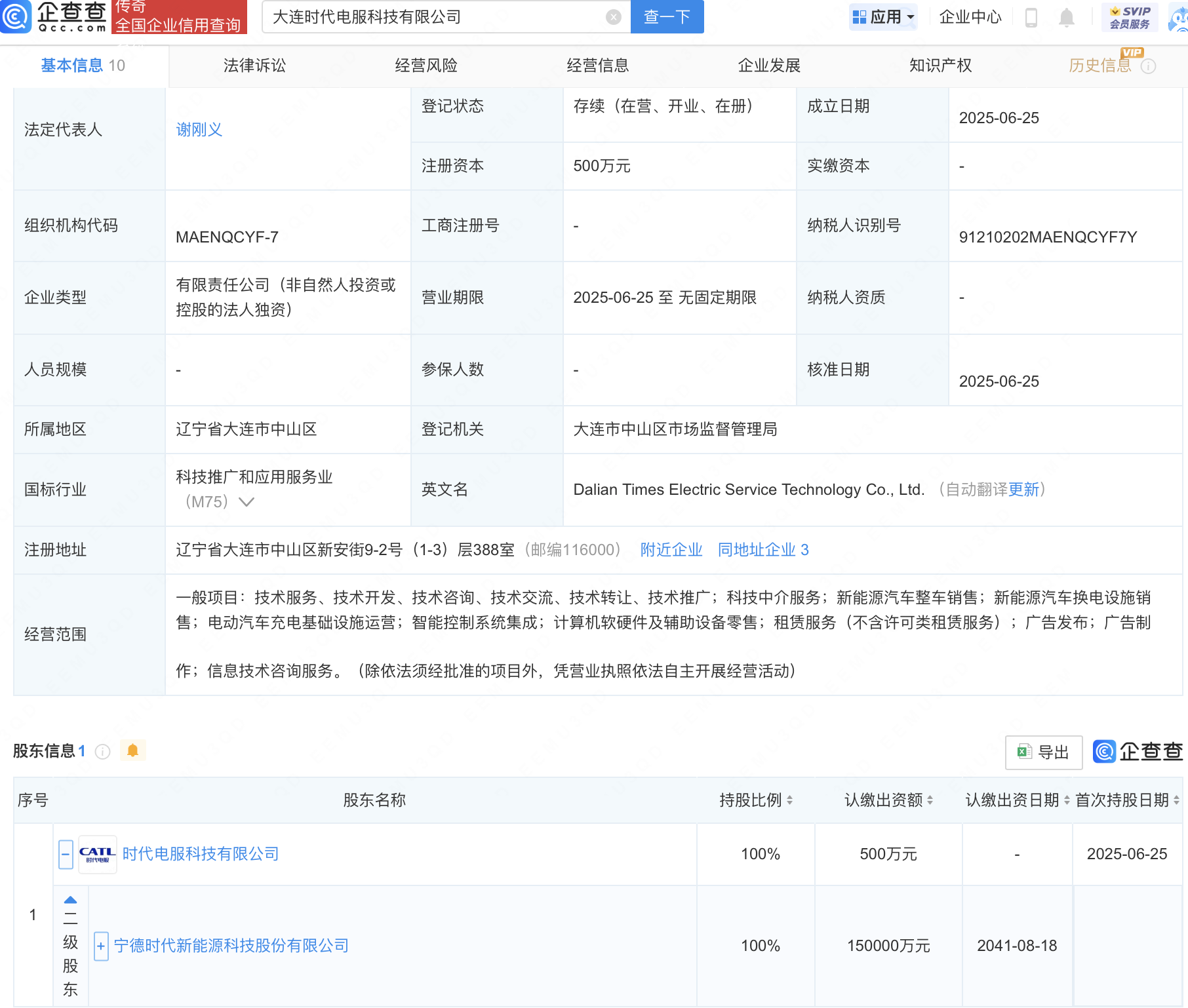Switch to 基本信息 tab
This screenshot has width=1188, height=1008.
tap(83, 66)
